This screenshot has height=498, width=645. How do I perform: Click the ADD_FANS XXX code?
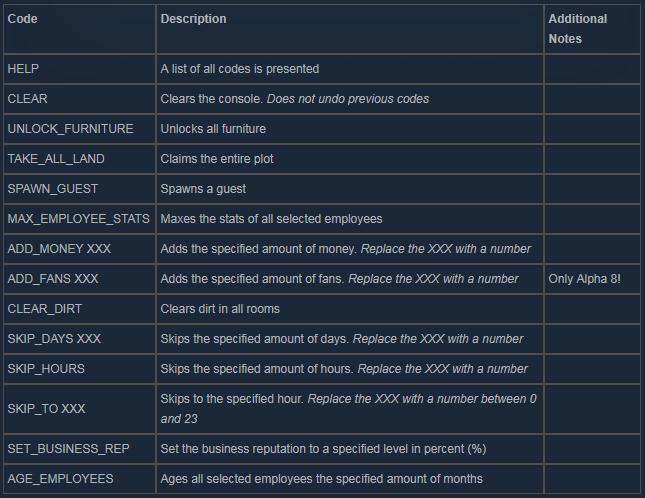pos(52,279)
